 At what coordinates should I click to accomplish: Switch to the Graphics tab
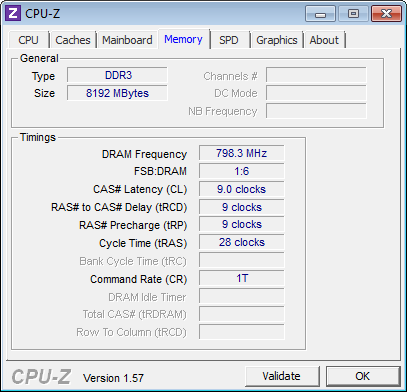277,40
